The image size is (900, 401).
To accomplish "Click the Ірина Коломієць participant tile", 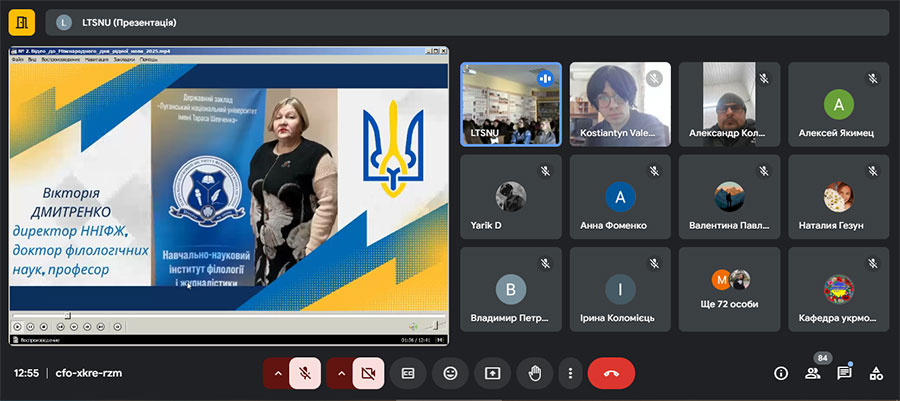I will coord(620,289).
